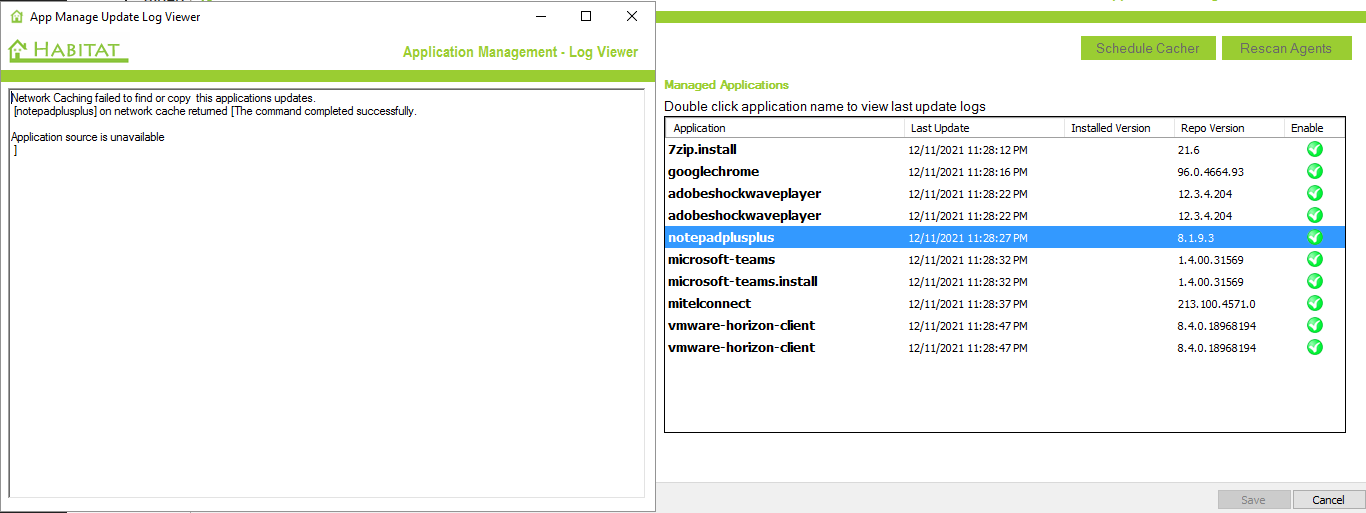
Task: Click the Cancel button
Action: point(1328,500)
